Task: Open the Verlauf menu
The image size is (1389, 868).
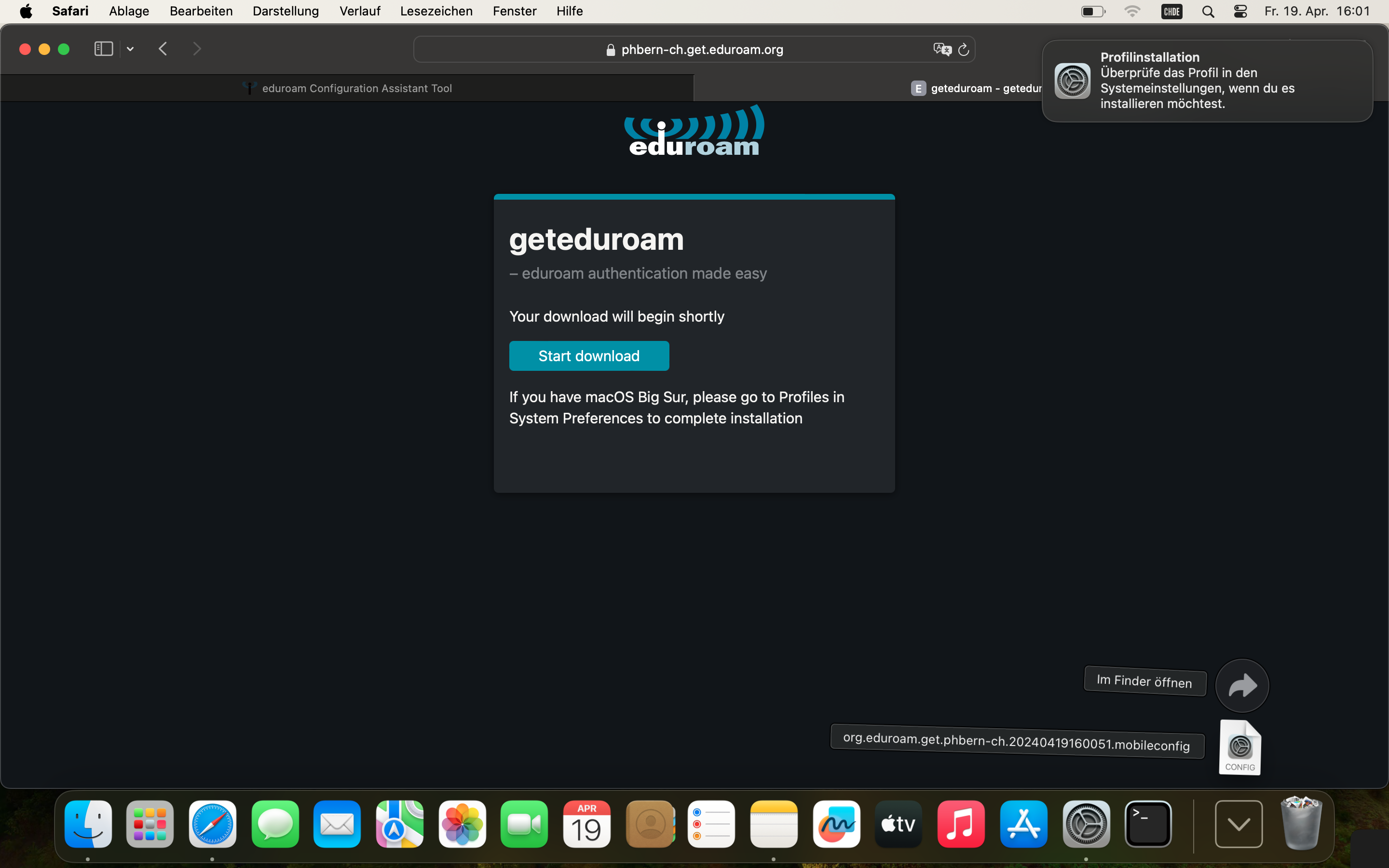Action: [x=359, y=11]
